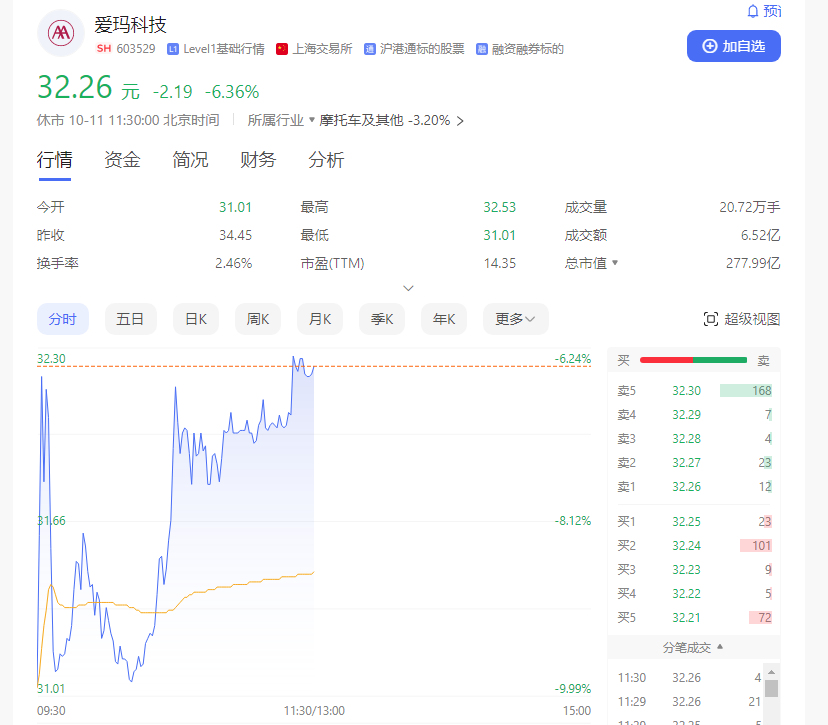
Task: Expand the 所属行业 dropdown arrow
Action: pos(312,120)
